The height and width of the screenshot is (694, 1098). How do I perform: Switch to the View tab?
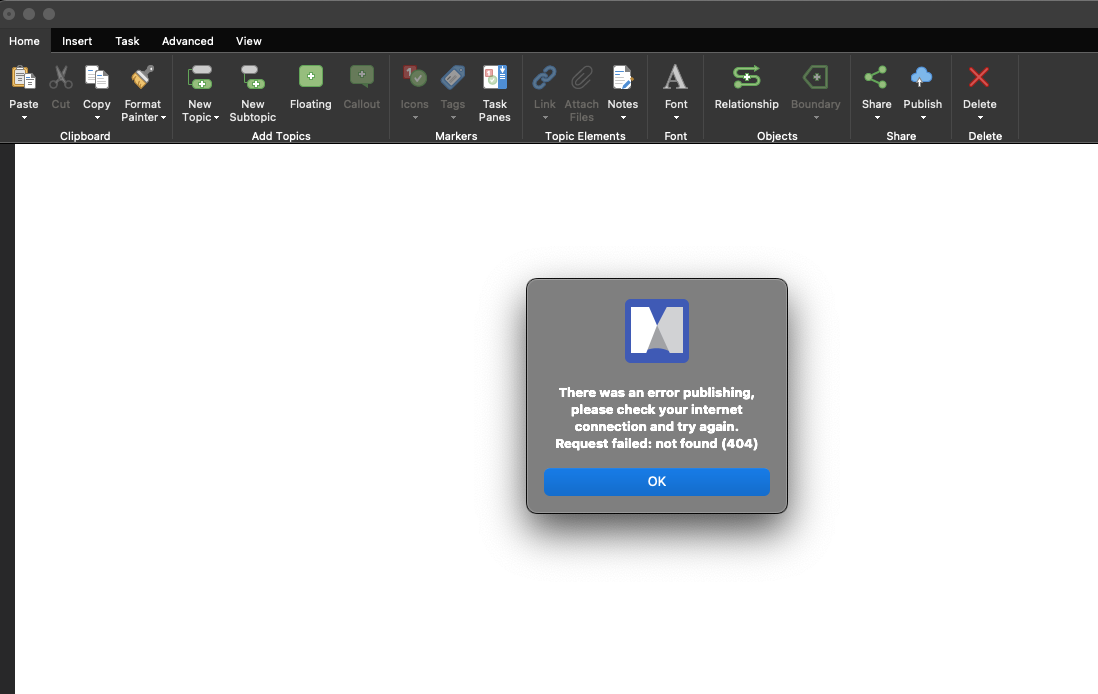click(x=249, y=41)
